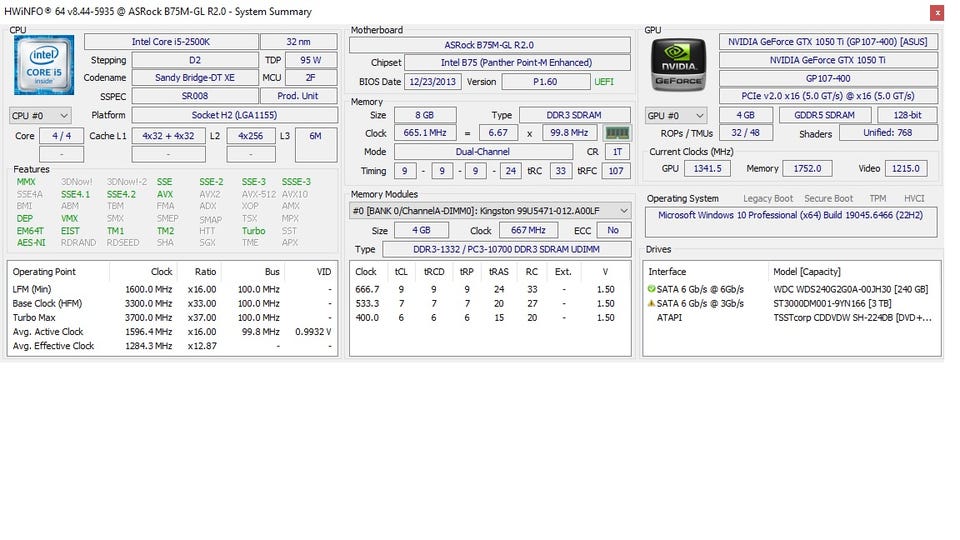
Task: Click the Secure Boot indicator
Action: [828, 198]
